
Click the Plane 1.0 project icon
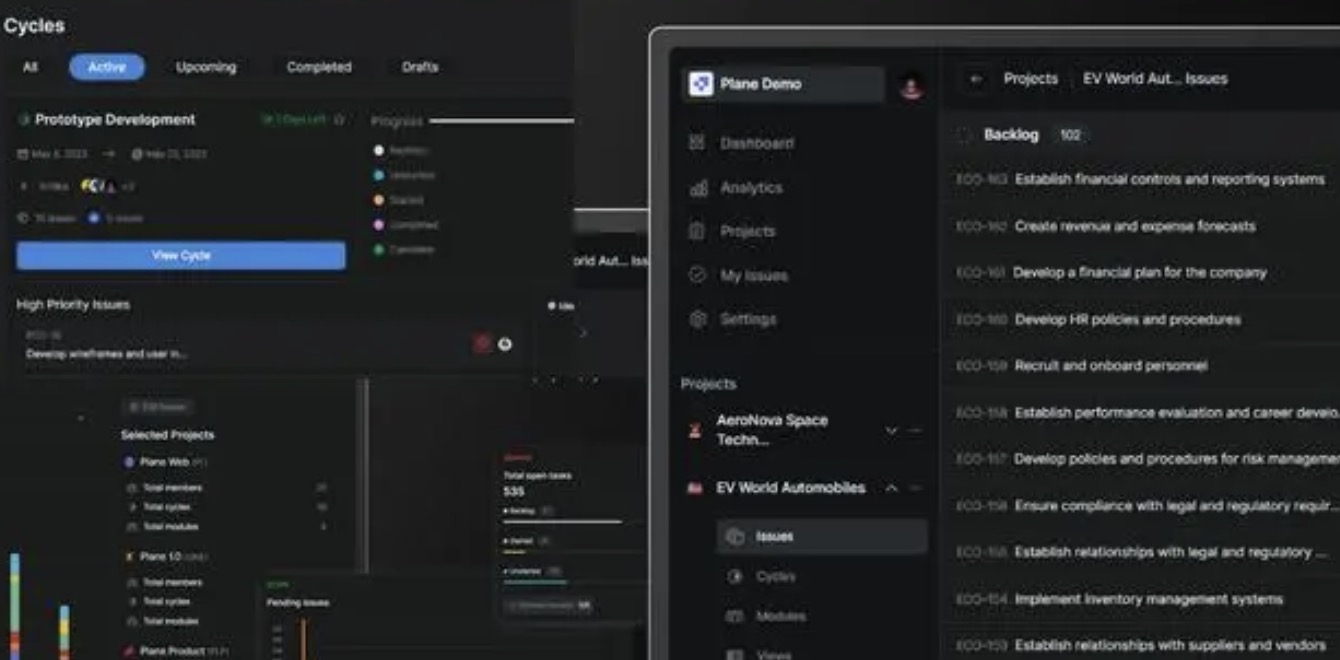point(129,556)
